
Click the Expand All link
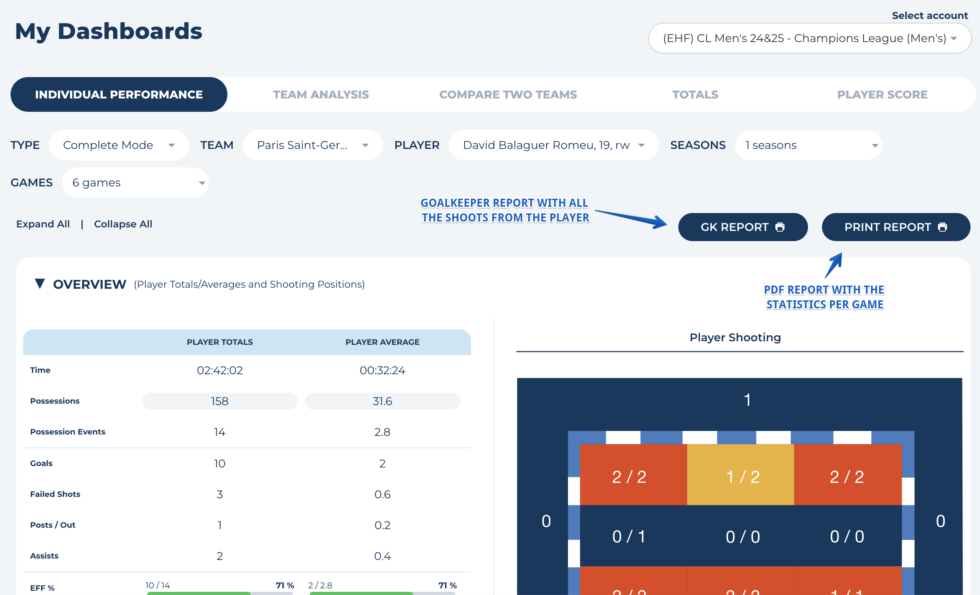pyautogui.click(x=43, y=224)
